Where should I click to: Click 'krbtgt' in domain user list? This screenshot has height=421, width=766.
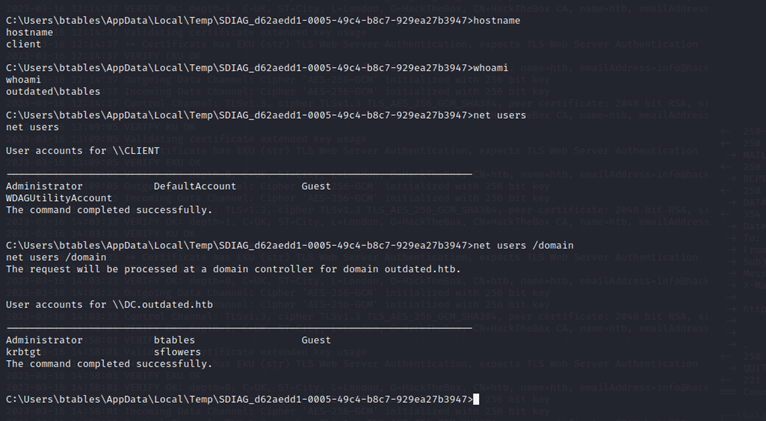point(23,352)
